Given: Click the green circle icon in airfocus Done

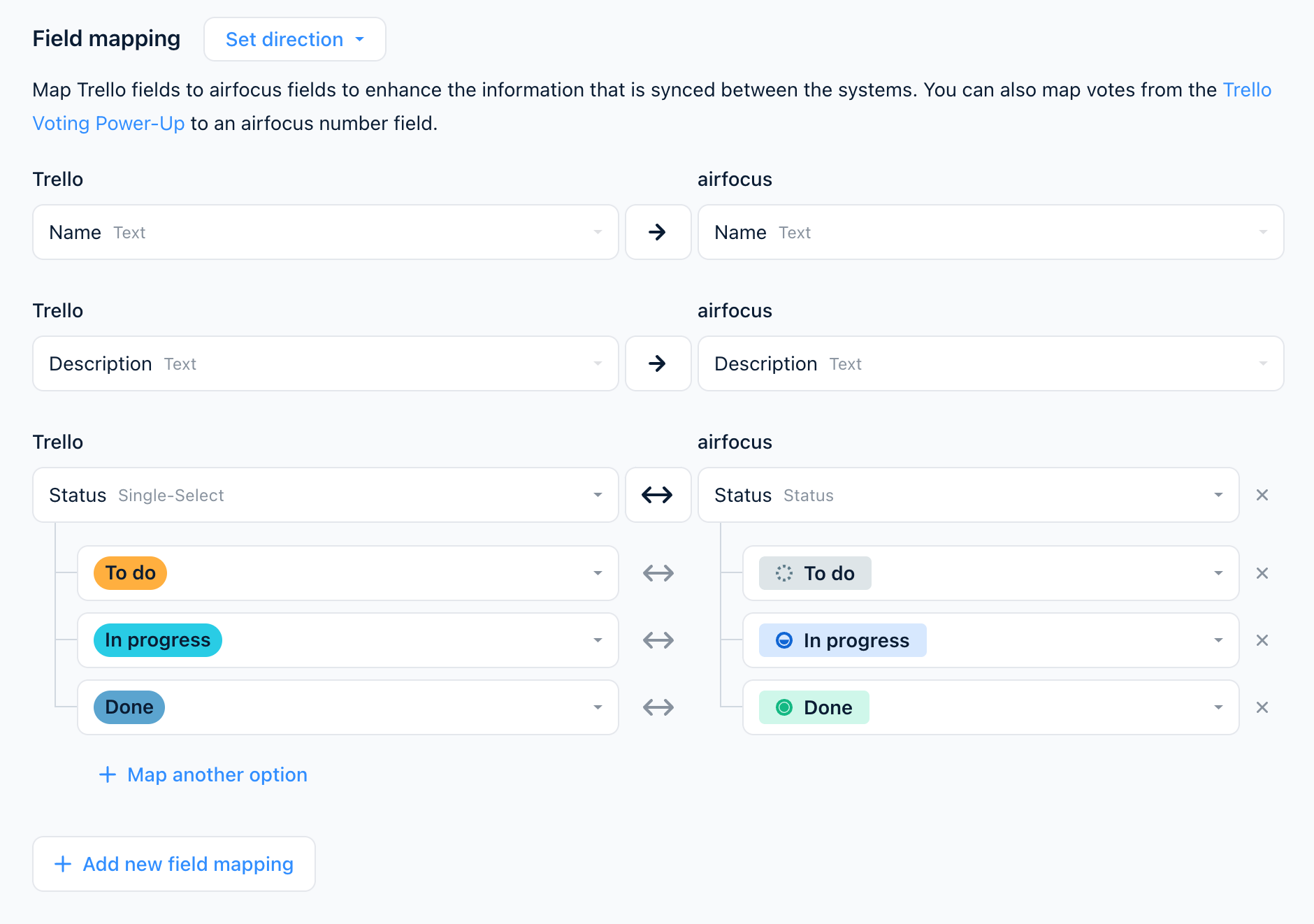Looking at the screenshot, I should pyautogui.click(x=784, y=707).
